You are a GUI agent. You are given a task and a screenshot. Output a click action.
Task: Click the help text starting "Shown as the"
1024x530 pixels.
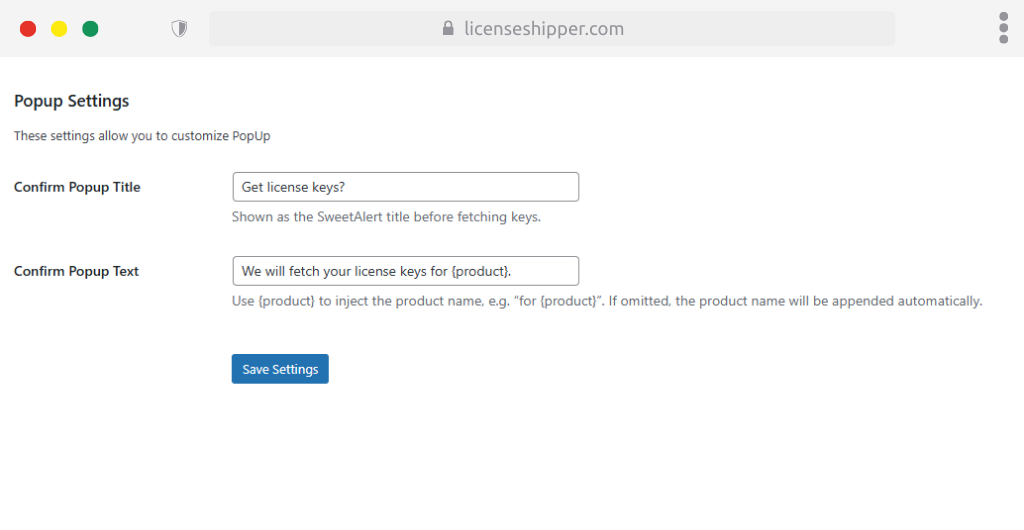coord(386,217)
